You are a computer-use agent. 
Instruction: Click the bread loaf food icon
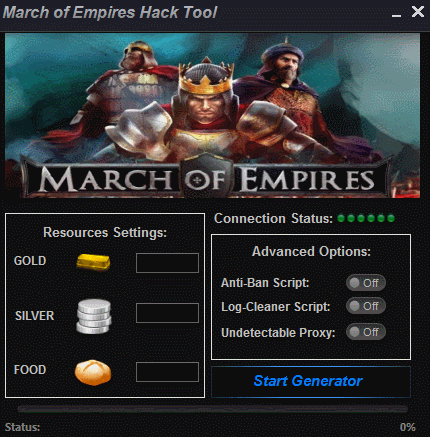[93, 372]
